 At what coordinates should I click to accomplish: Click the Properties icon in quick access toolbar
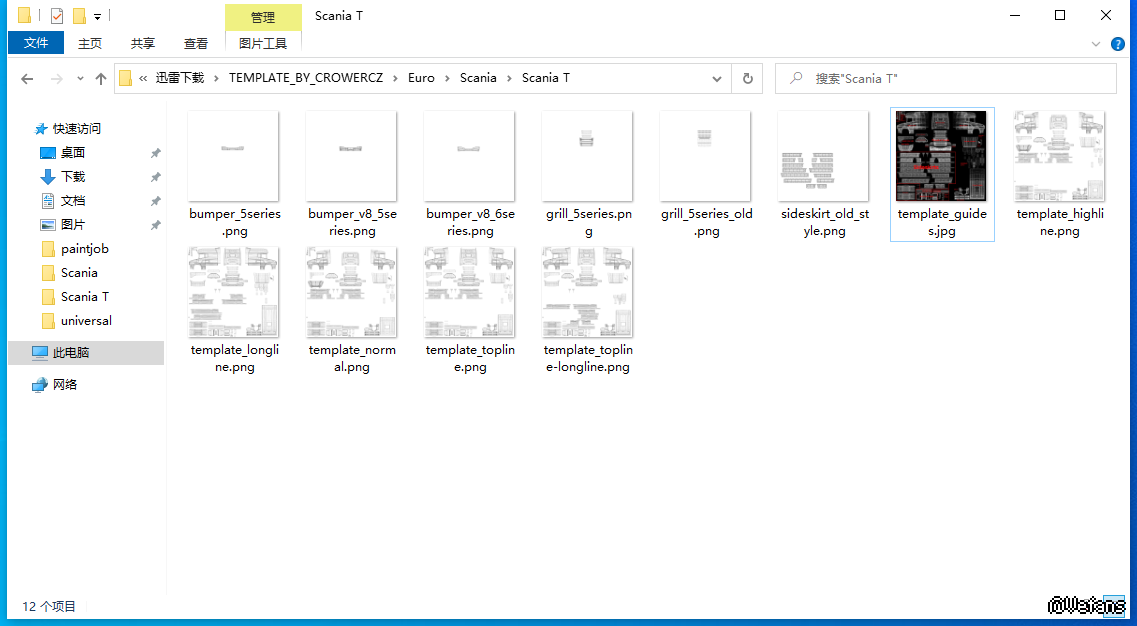(x=57, y=16)
